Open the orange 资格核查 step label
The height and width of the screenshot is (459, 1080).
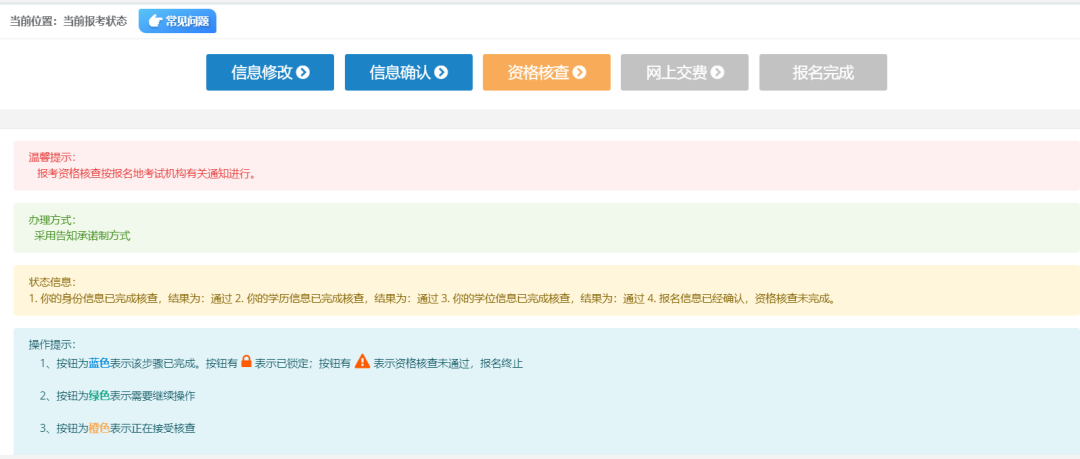click(538, 72)
